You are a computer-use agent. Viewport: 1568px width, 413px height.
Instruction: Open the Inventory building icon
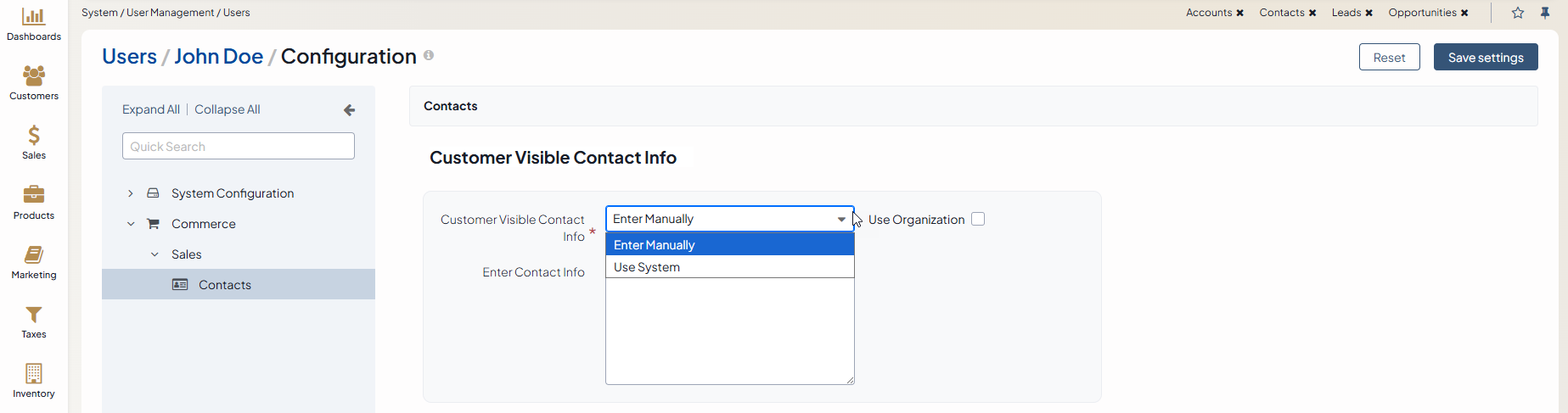[x=34, y=373]
